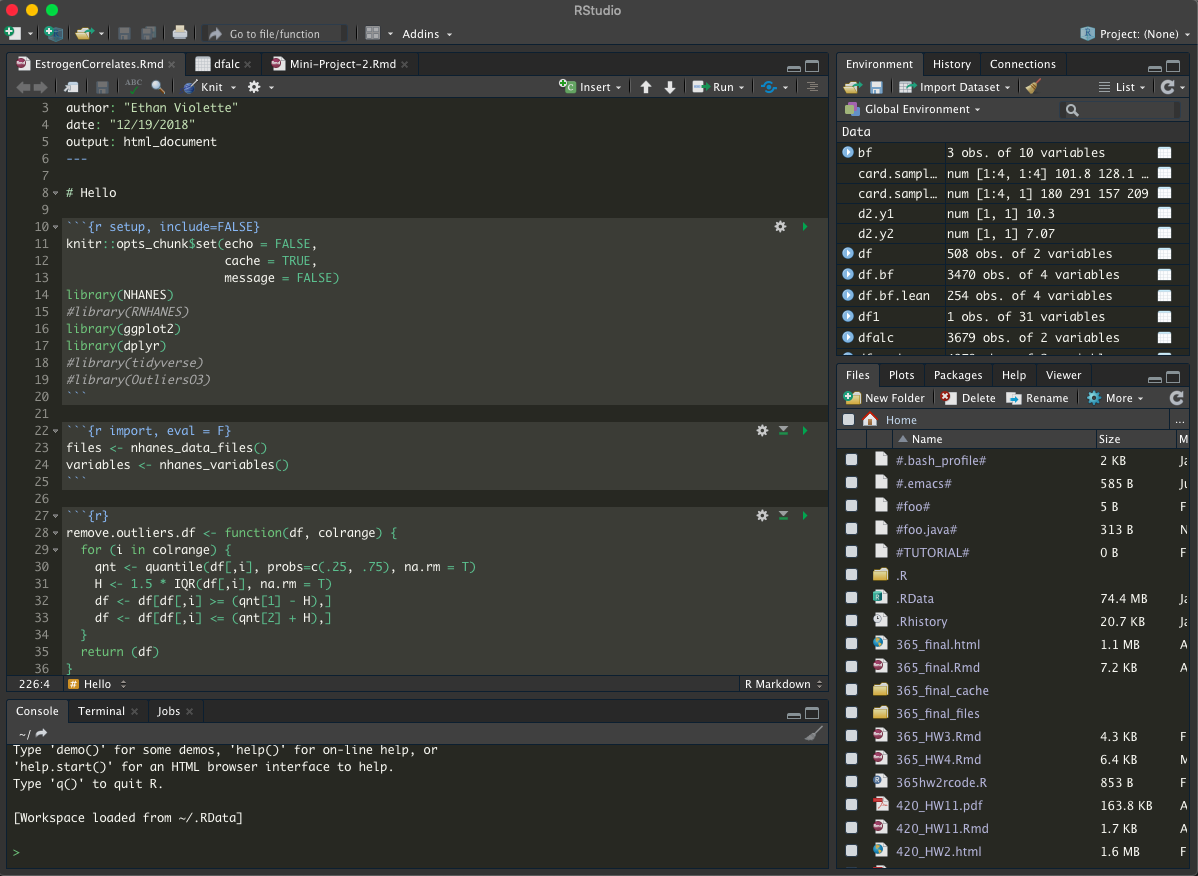
Task: Run the import chunk green play icon
Action: (x=805, y=431)
